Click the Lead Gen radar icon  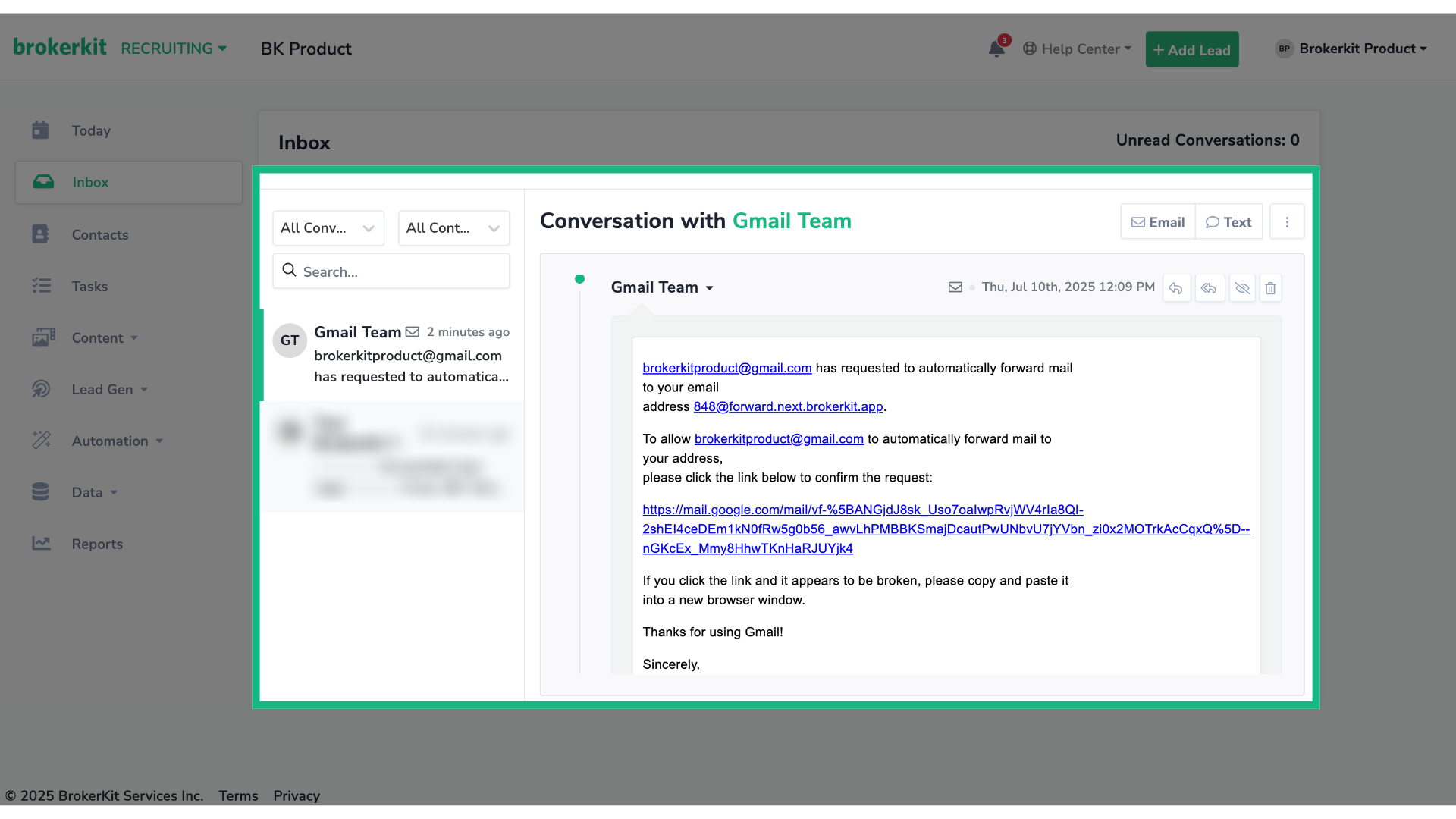[41, 389]
